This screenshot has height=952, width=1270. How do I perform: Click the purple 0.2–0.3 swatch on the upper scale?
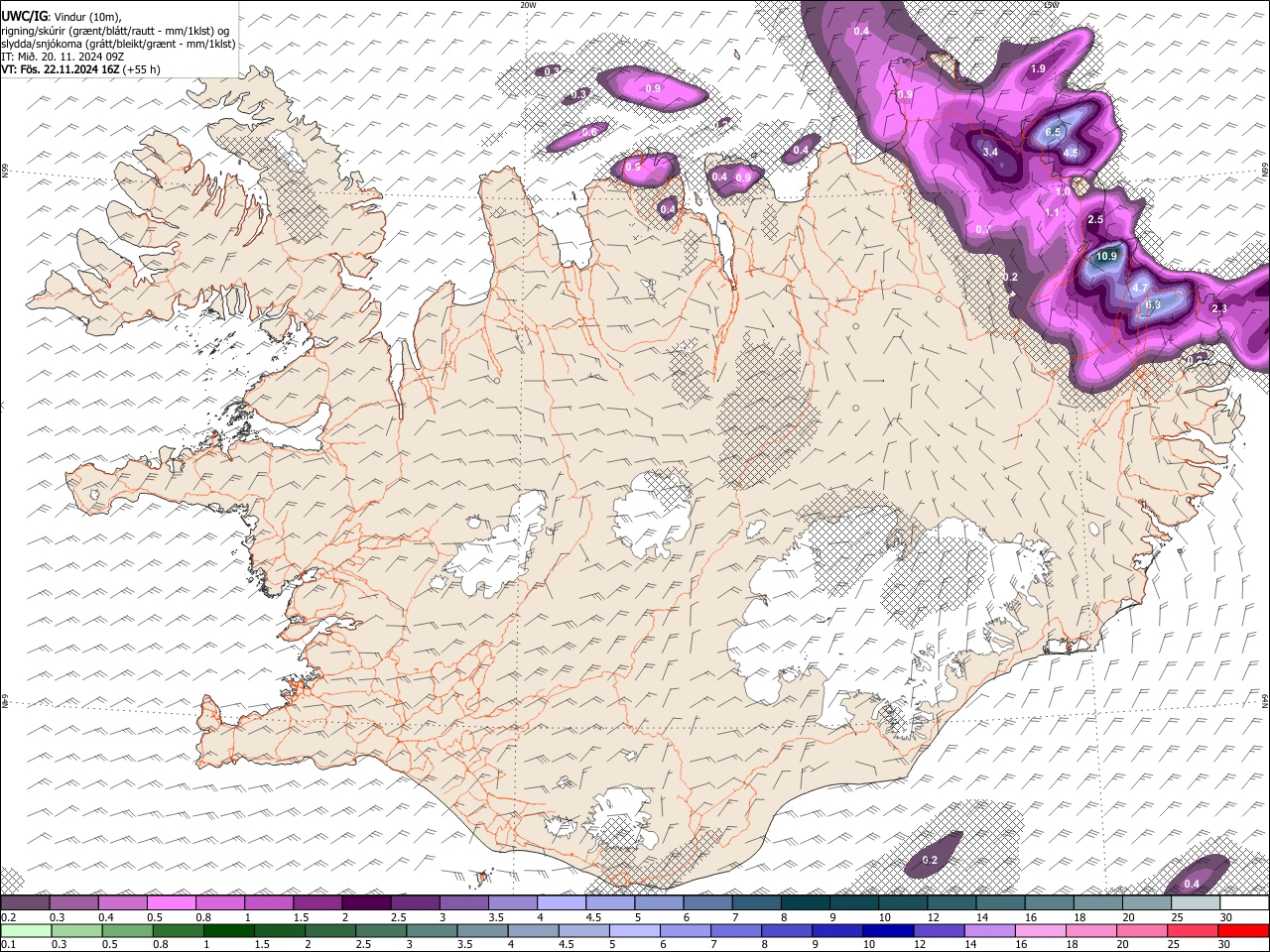coord(25,903)
